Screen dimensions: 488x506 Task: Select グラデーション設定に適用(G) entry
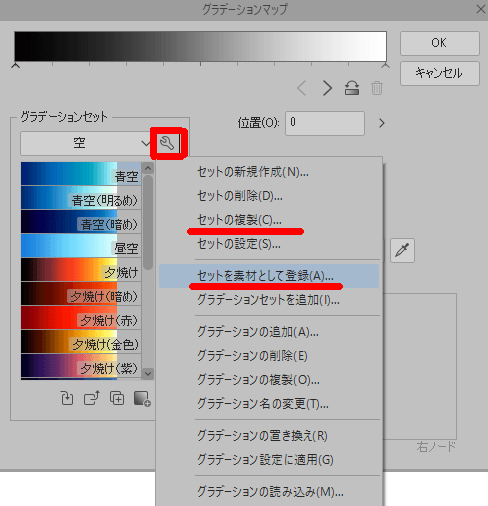[x=269, y=460]
